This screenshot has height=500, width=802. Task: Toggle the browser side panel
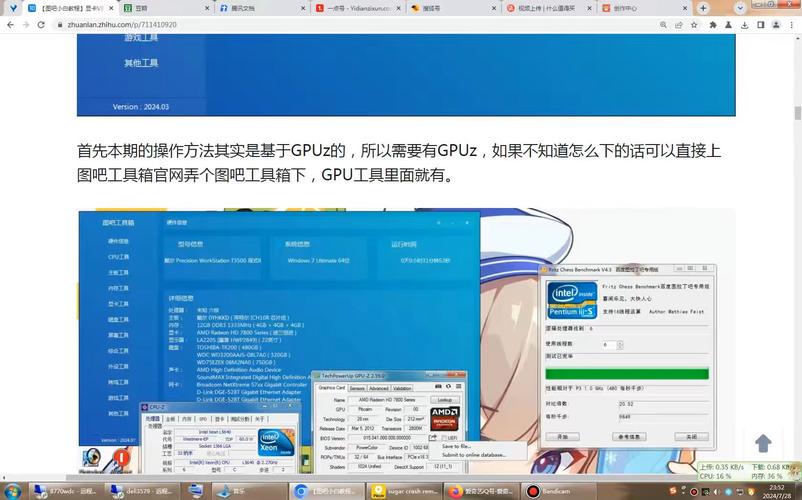(761, 25)
